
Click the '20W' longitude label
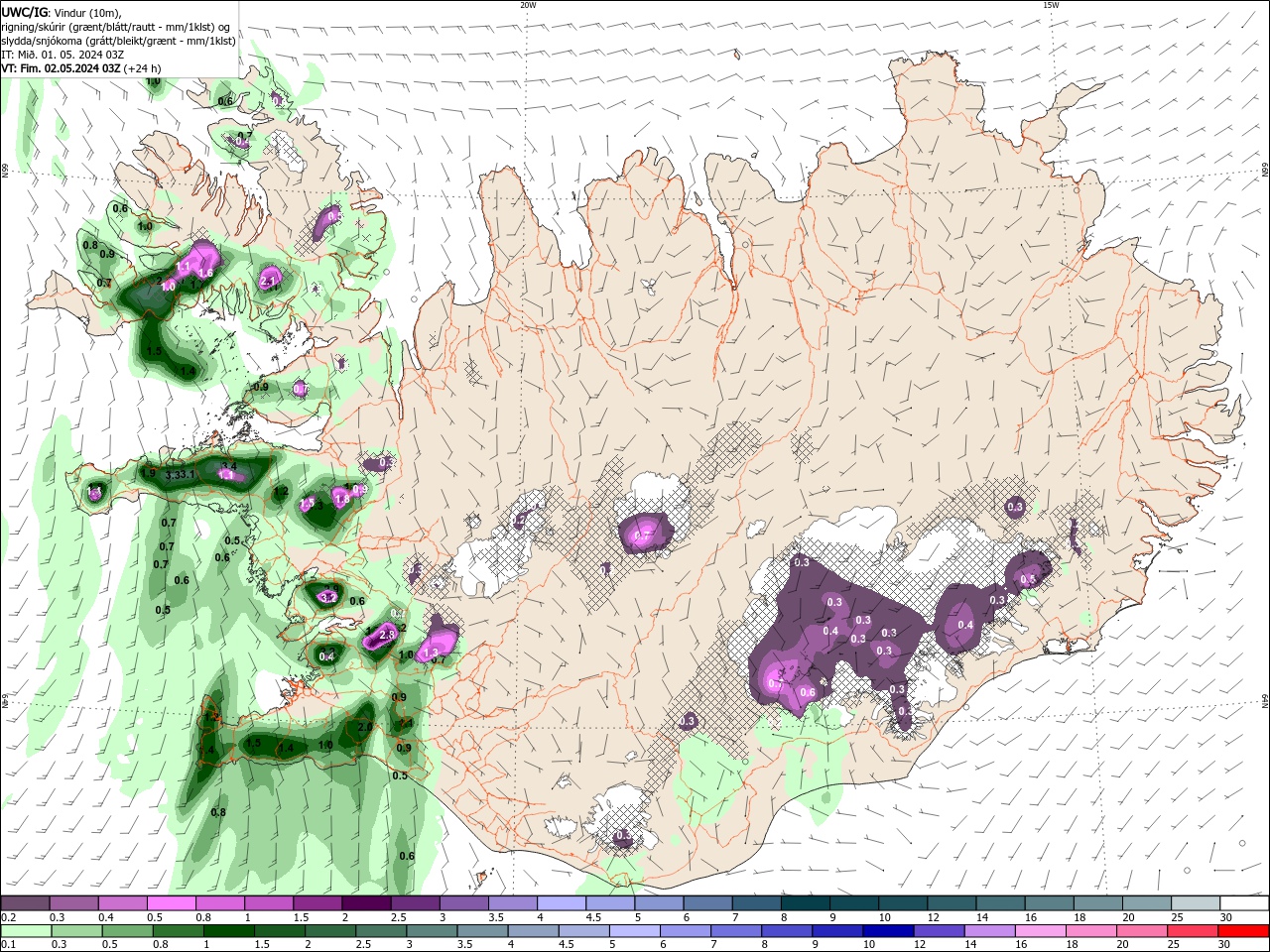pyautogui.click(x=528, y=5)
